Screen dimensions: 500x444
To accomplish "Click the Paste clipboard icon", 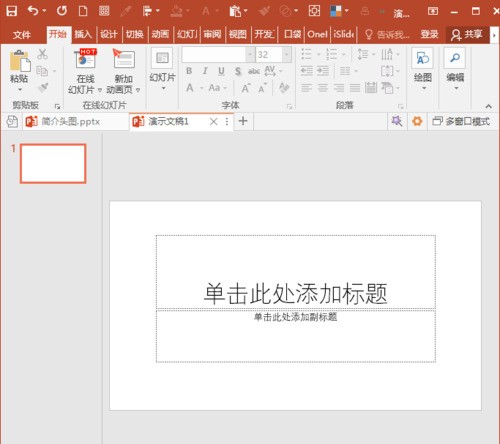I will (20, 61).
